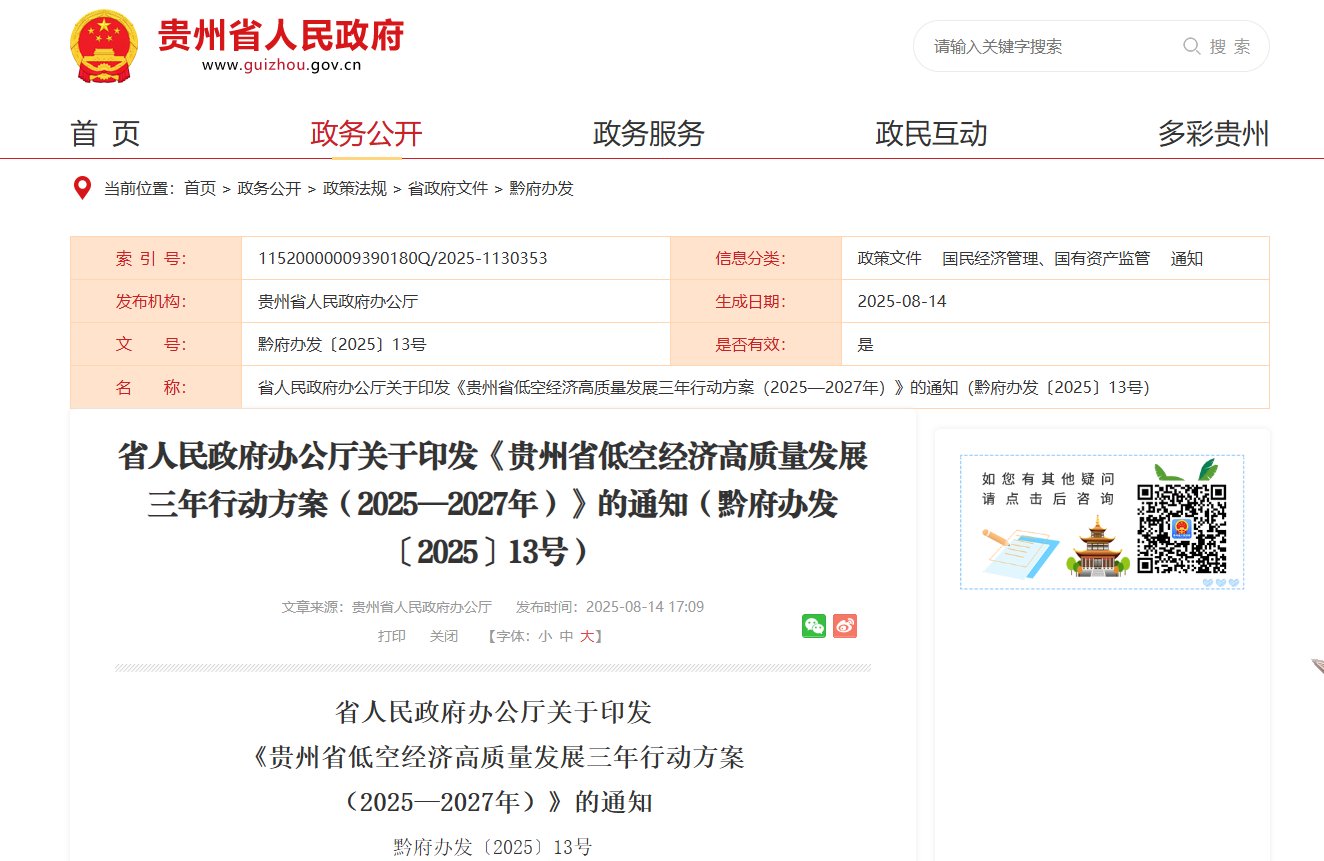Click the 打印 print link
The width and height of the screenshot is (1324, 861).
click(392, 636)
